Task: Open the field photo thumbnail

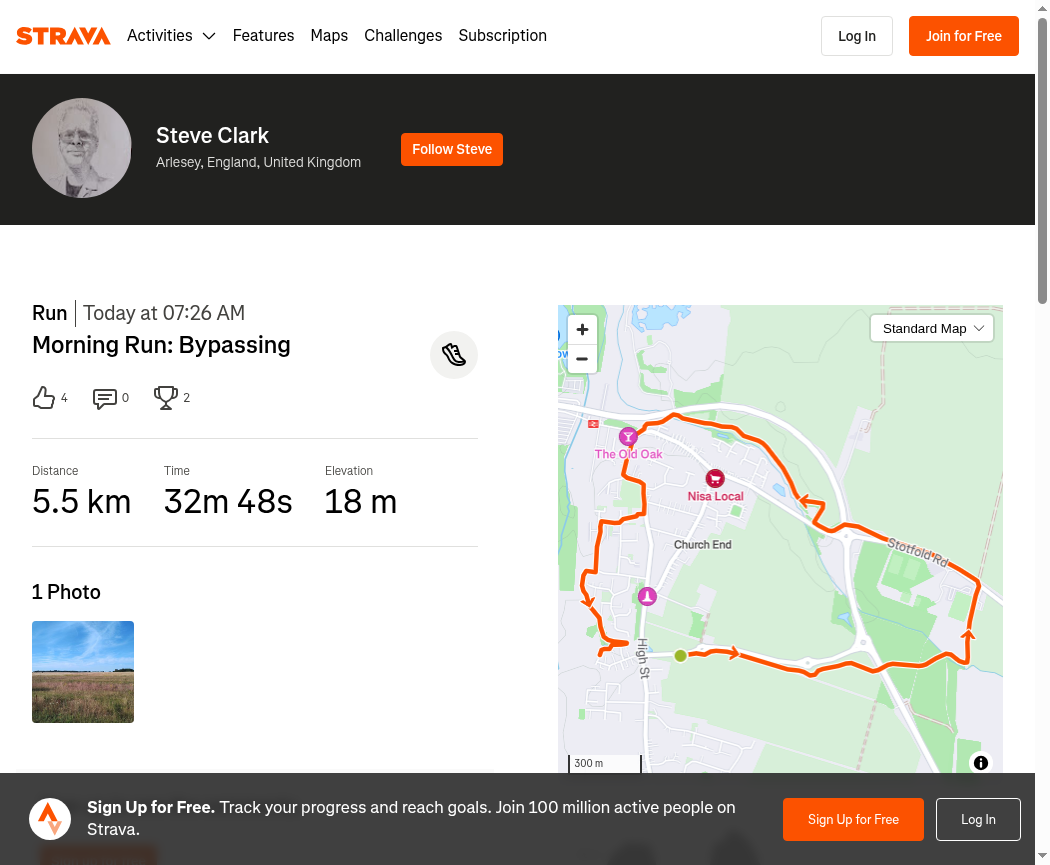Action: point(83,672)
